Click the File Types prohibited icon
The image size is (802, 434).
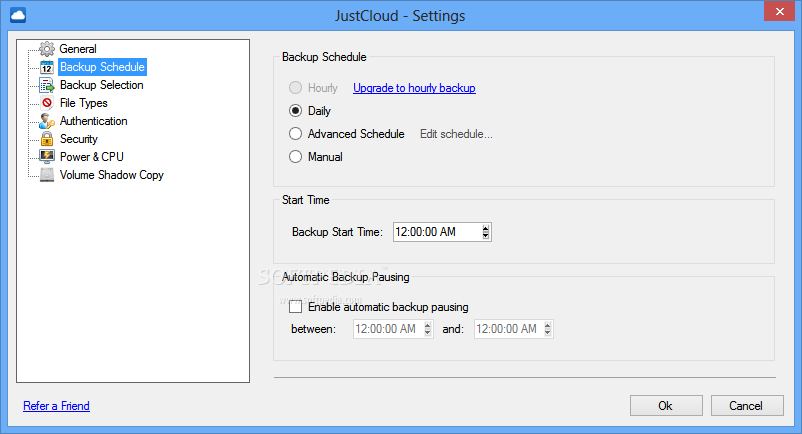[x=47, y=103]
